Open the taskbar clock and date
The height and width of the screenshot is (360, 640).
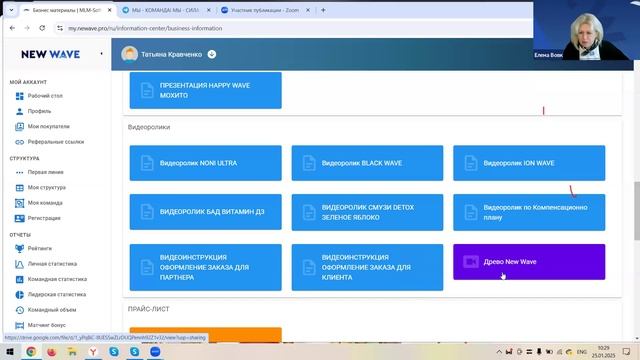603,352
